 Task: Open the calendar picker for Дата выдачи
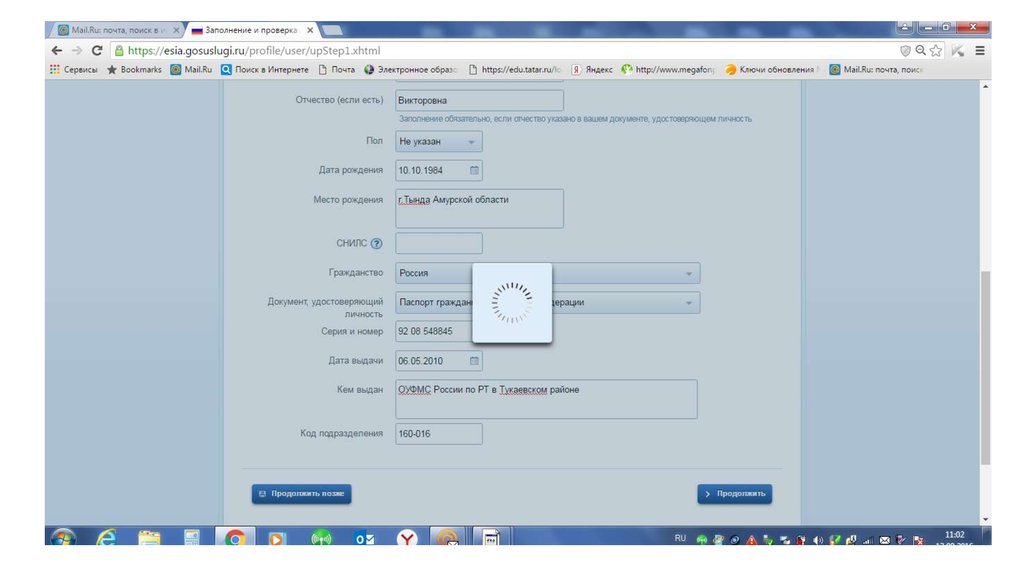(x=474, y=361)
